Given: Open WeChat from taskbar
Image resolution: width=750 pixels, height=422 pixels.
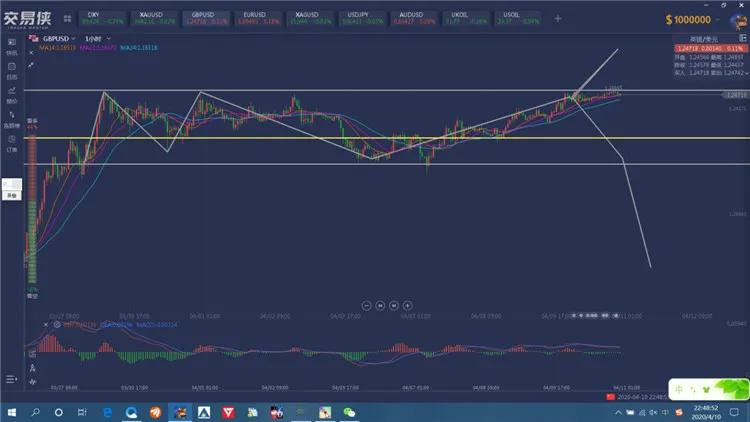Looking at the screenshot, I should [x=349, y=412].
